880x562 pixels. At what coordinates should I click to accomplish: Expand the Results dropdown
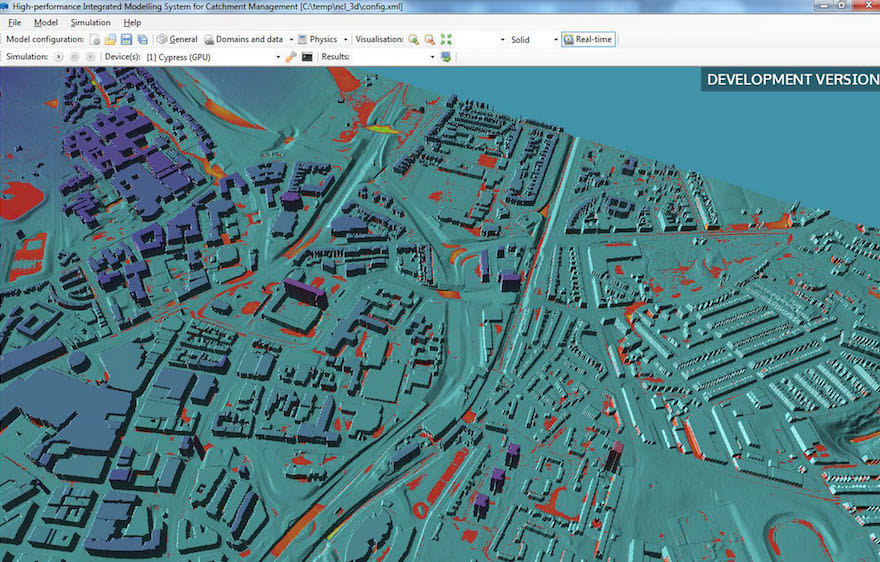click(432, 57)
